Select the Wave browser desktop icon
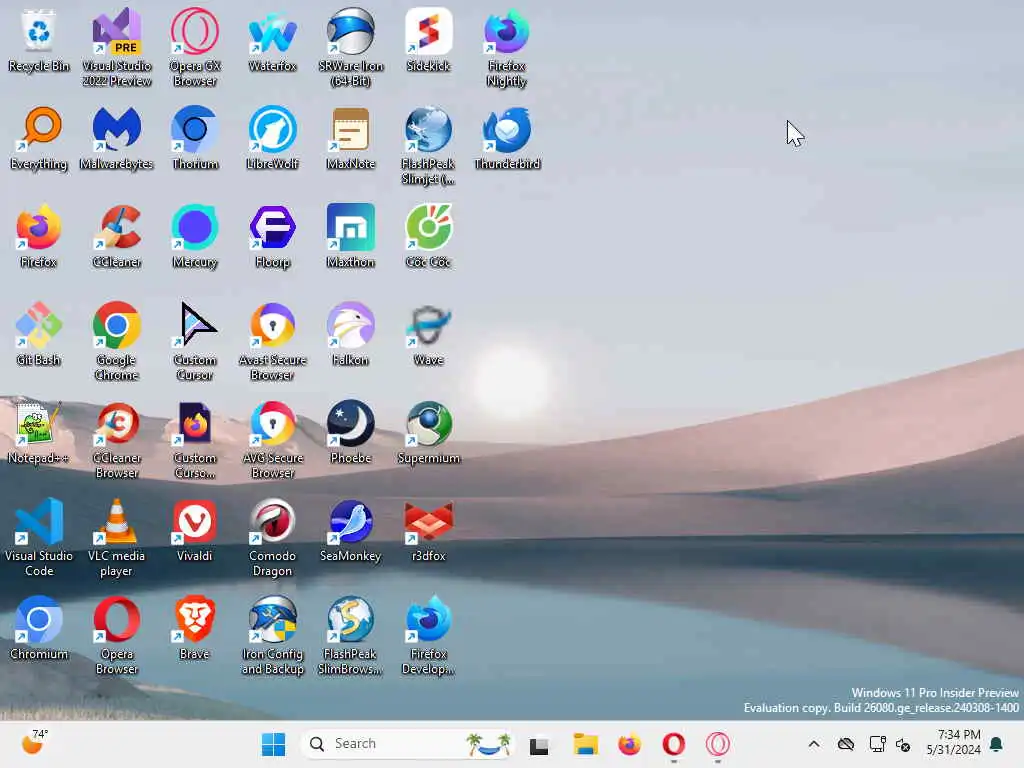The image size is (1024, 768). click(x=428, y=335)
